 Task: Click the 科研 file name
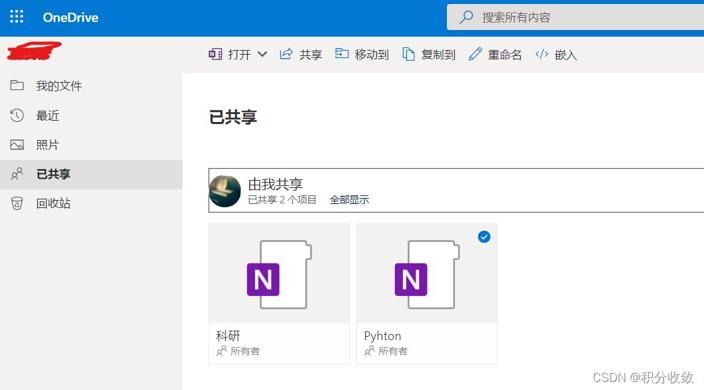click(x=228, y=336)
